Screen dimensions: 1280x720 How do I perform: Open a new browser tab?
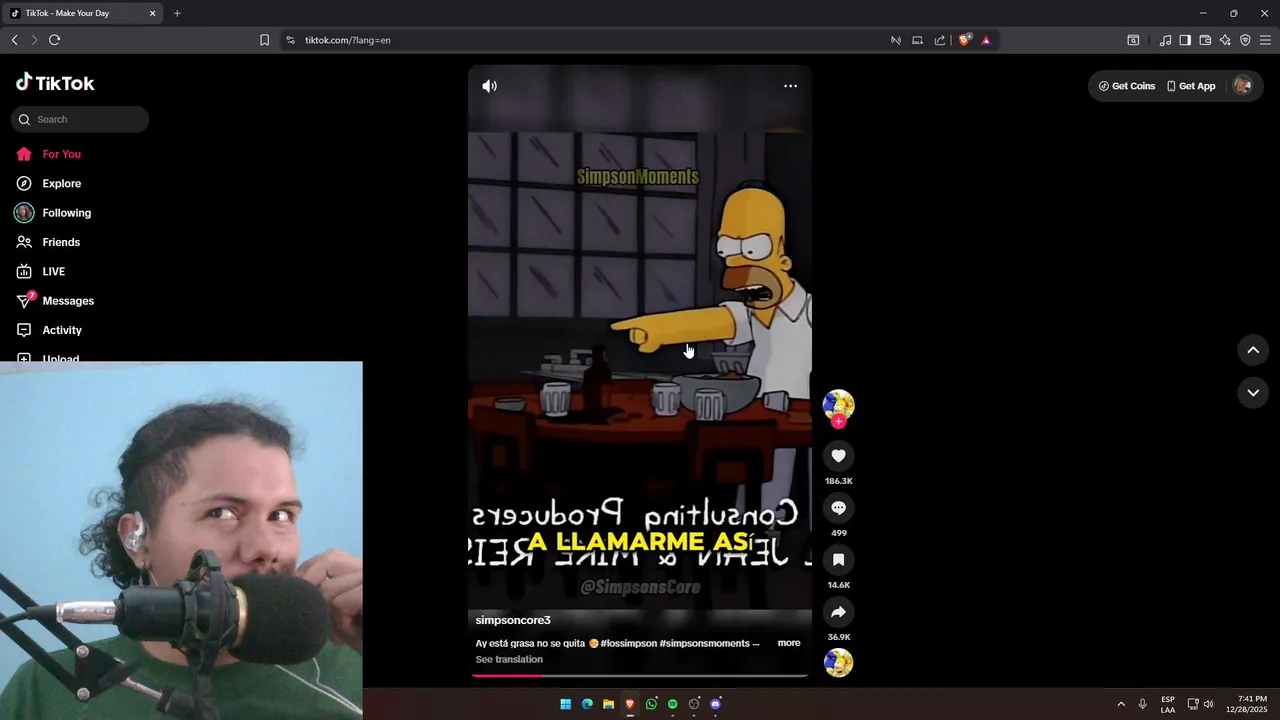click(x=177, y=13)
